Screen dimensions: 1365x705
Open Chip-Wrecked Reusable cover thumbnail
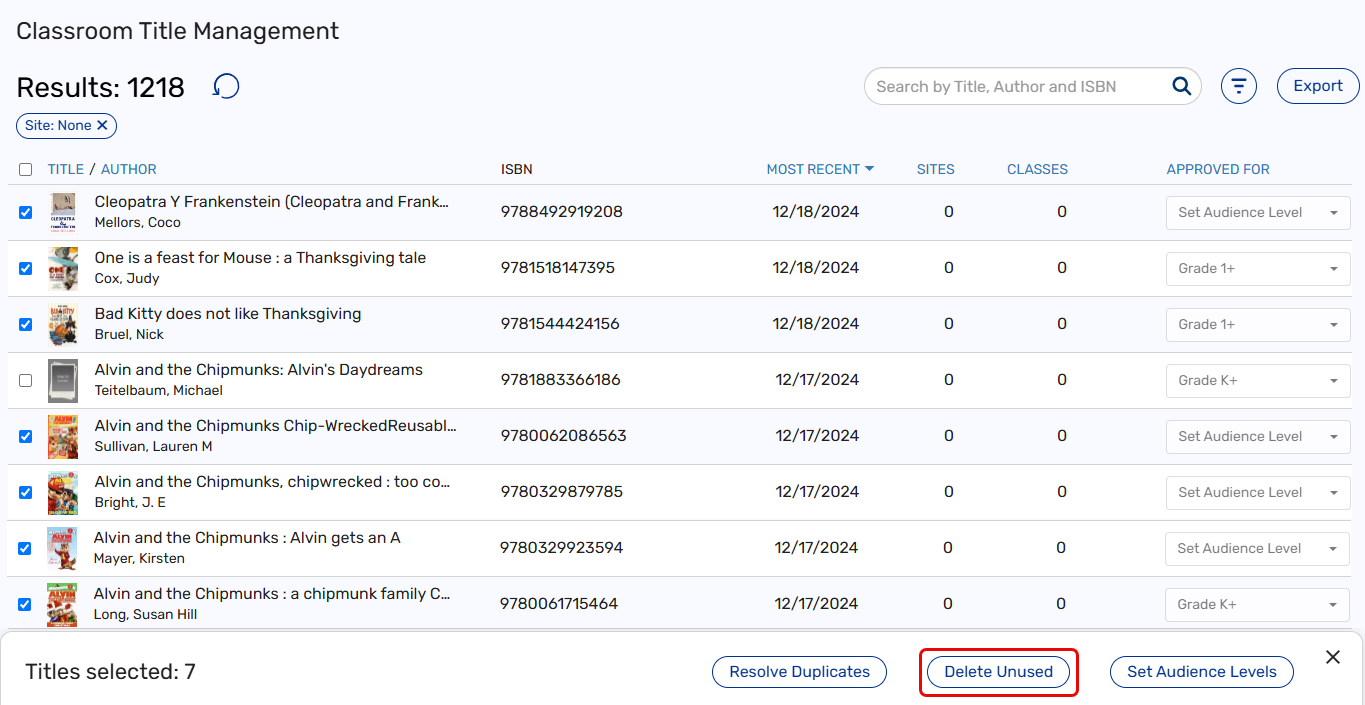pos(63,436)
